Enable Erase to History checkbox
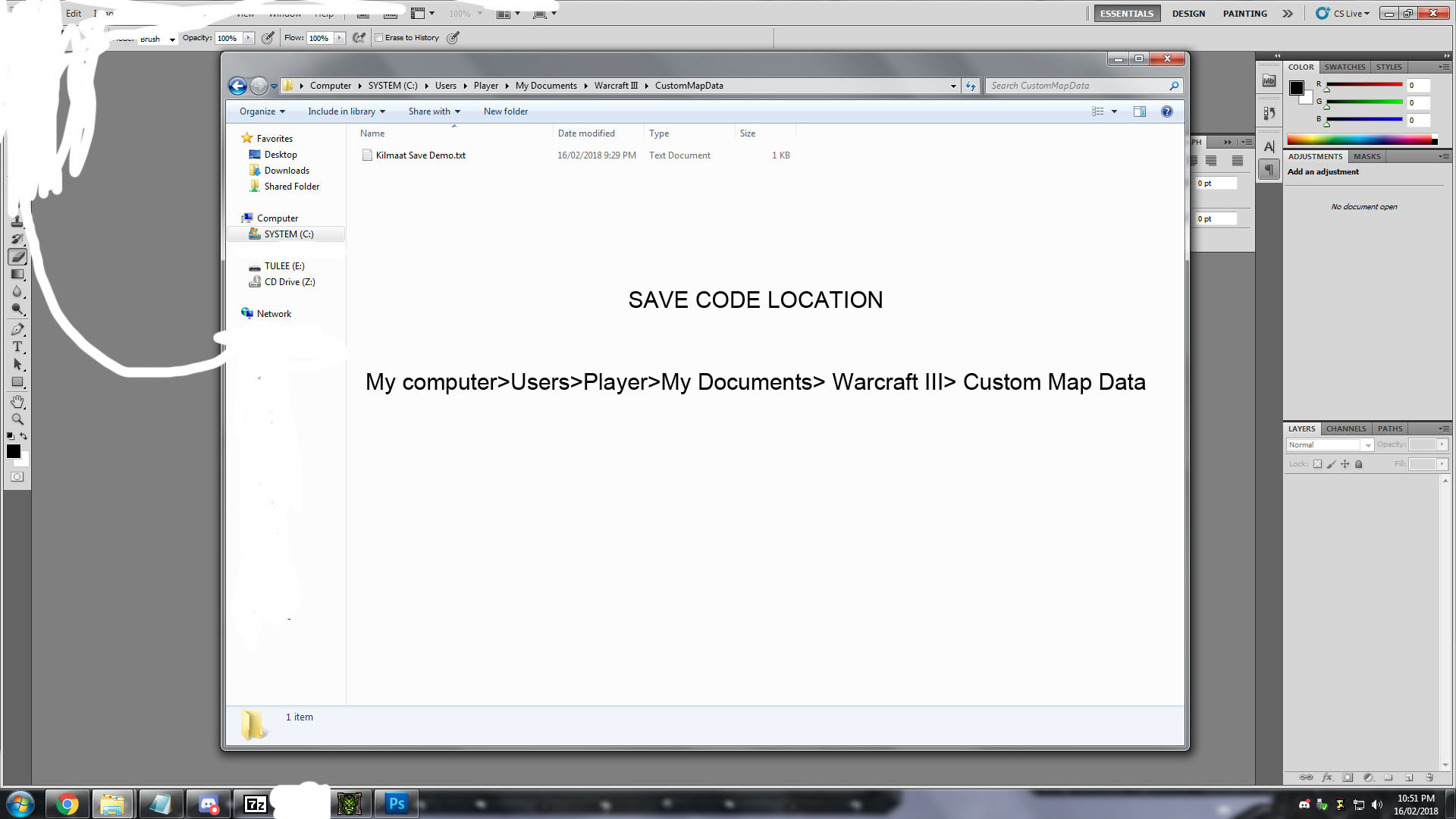Viewport: 1456px width, 819px height. pyautogui.click(x=379, y=38)
